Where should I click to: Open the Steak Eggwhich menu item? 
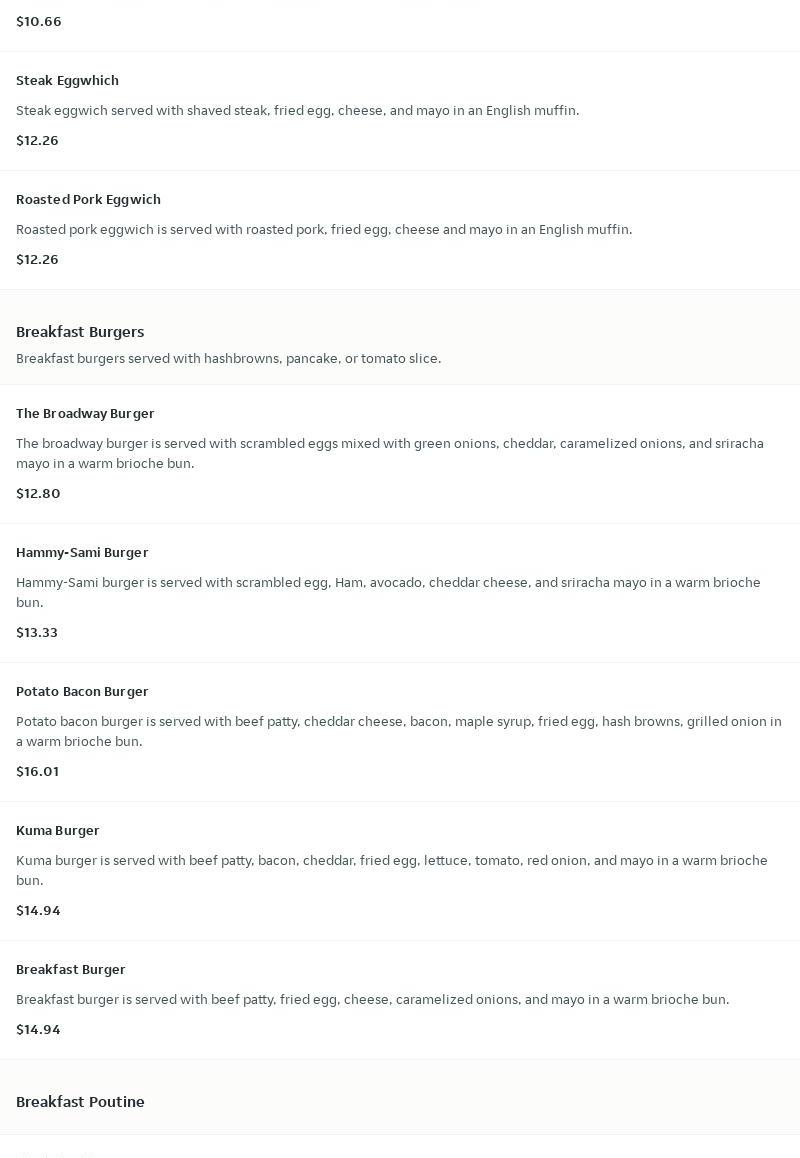tap(67, 80)
